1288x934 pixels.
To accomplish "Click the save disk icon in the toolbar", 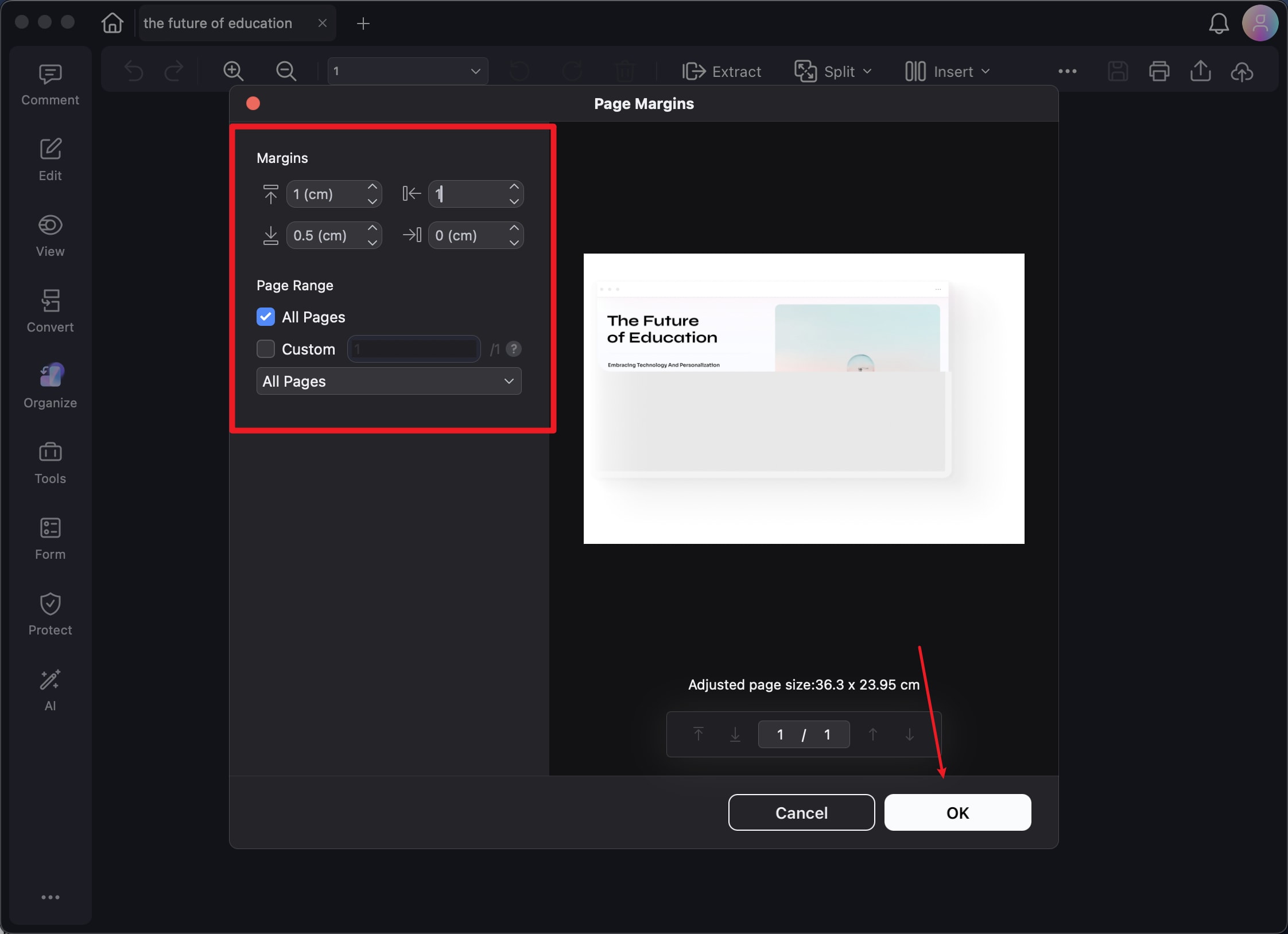I will (1118, 71).
